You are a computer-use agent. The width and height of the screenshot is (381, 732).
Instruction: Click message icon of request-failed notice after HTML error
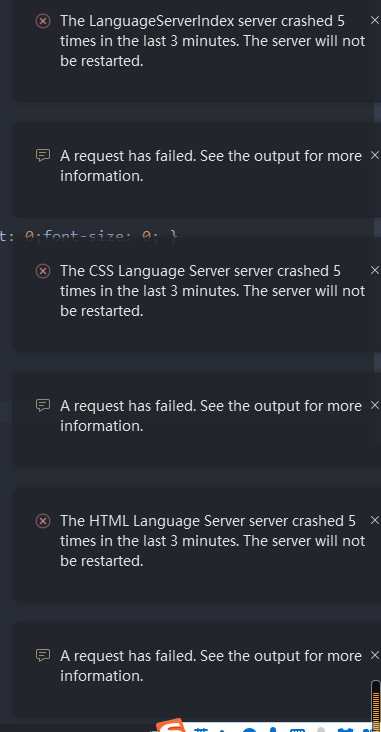[43, 655]
